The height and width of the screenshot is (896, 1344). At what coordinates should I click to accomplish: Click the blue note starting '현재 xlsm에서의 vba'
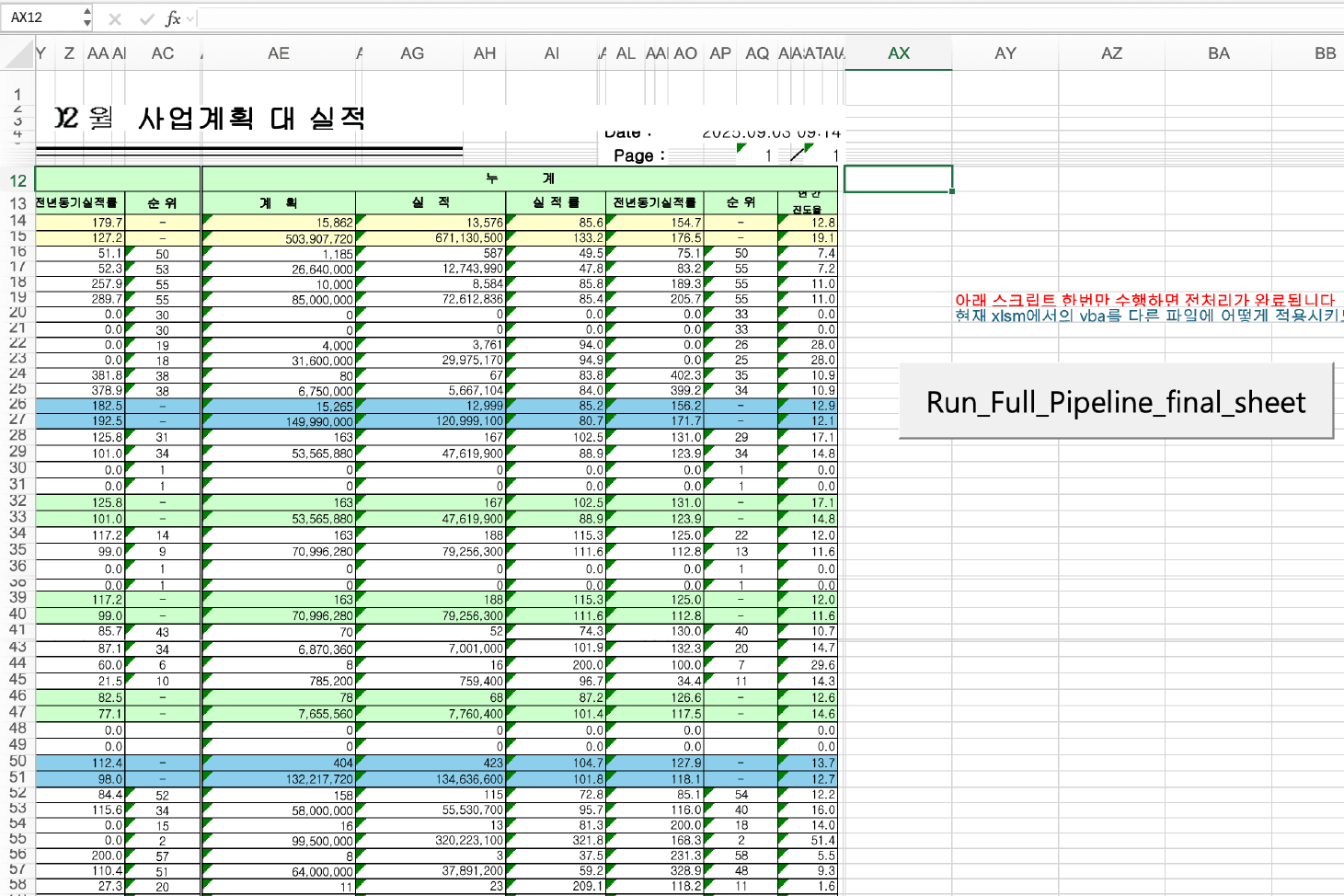coord(1149,316)
